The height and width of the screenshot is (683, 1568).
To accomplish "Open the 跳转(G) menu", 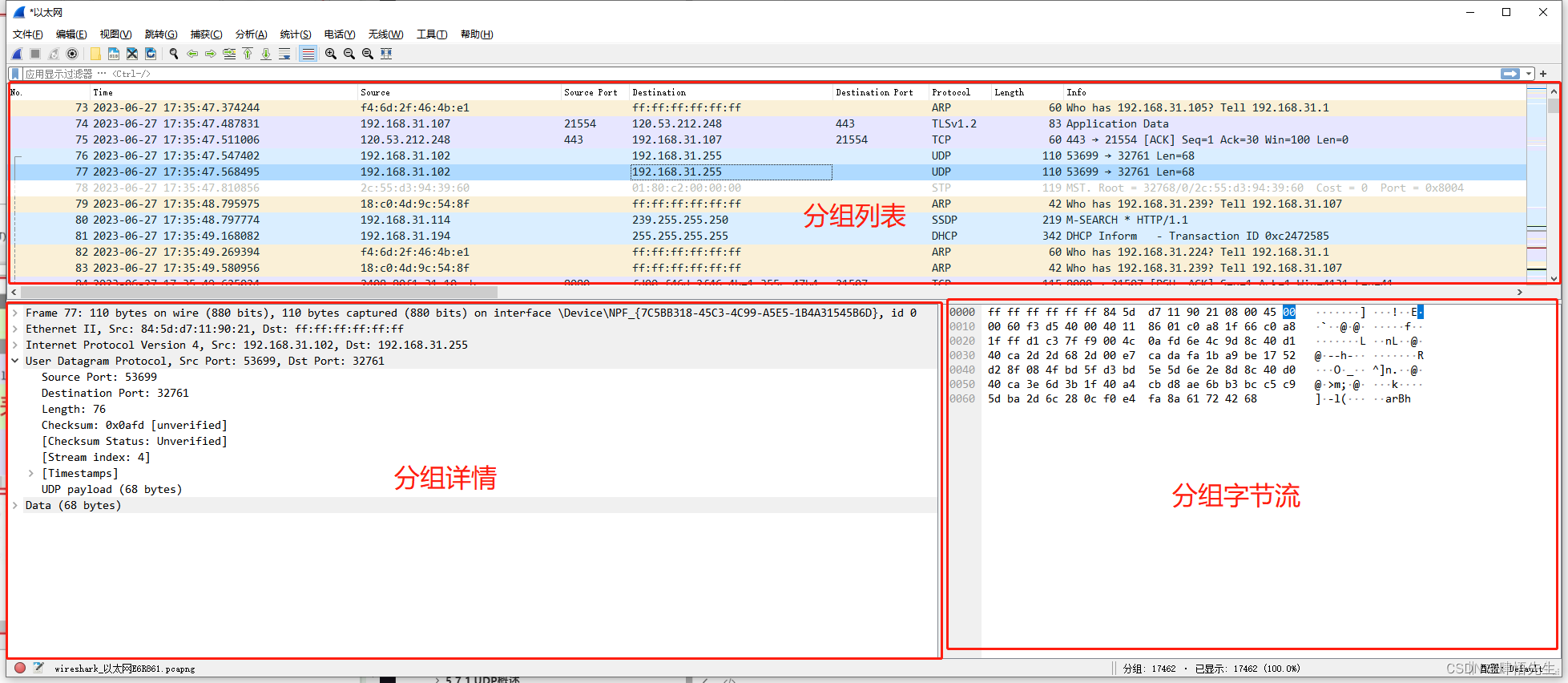I will pos(161,34).
